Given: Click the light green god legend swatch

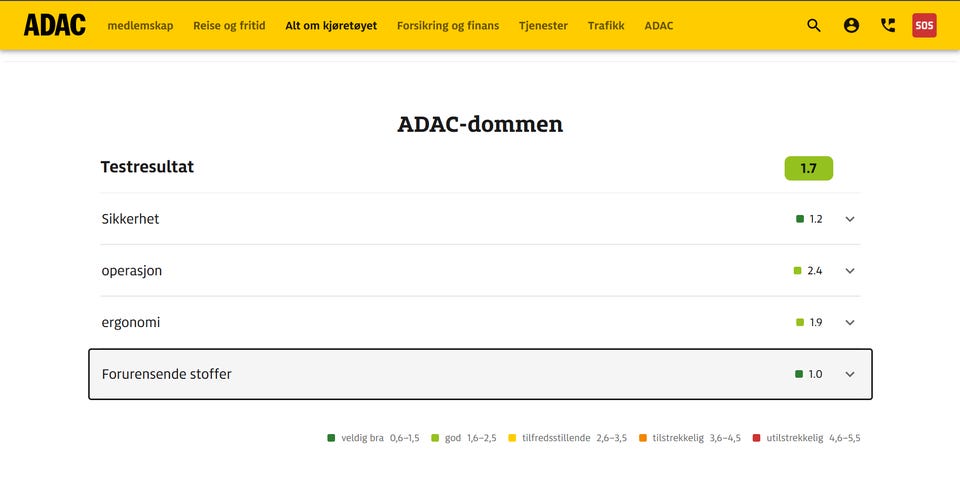Looking at the screenshot, I should (435, 438).
